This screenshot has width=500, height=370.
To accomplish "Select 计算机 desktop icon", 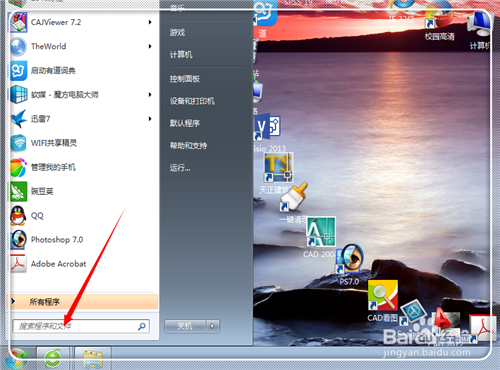I will [x=480, y=30].
